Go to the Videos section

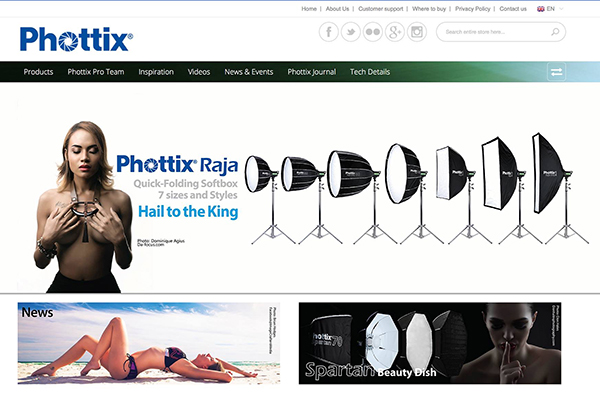click(x=199, y=72)
